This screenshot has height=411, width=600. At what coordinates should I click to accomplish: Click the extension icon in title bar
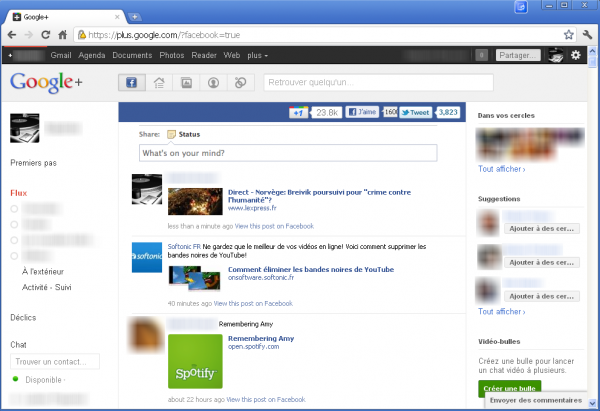[521, 7]
